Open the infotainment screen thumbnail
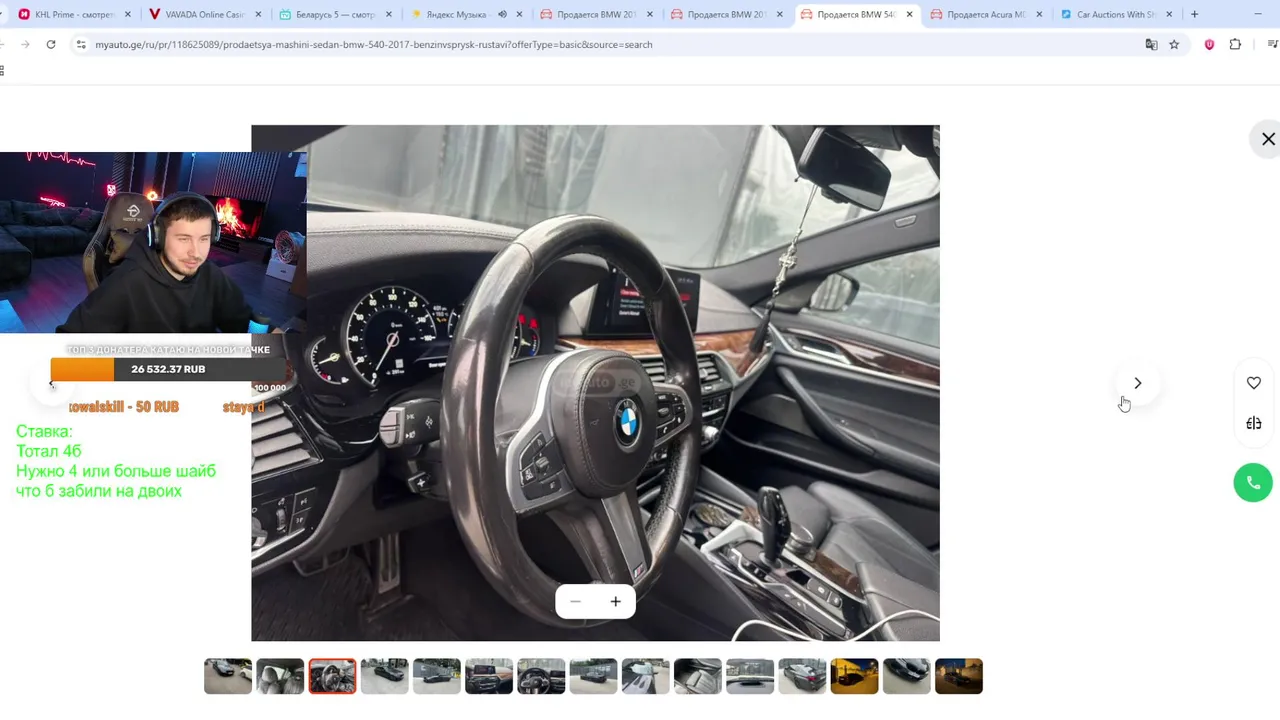1280x720 pixels. pyautogui.click(x=489, y=676)
